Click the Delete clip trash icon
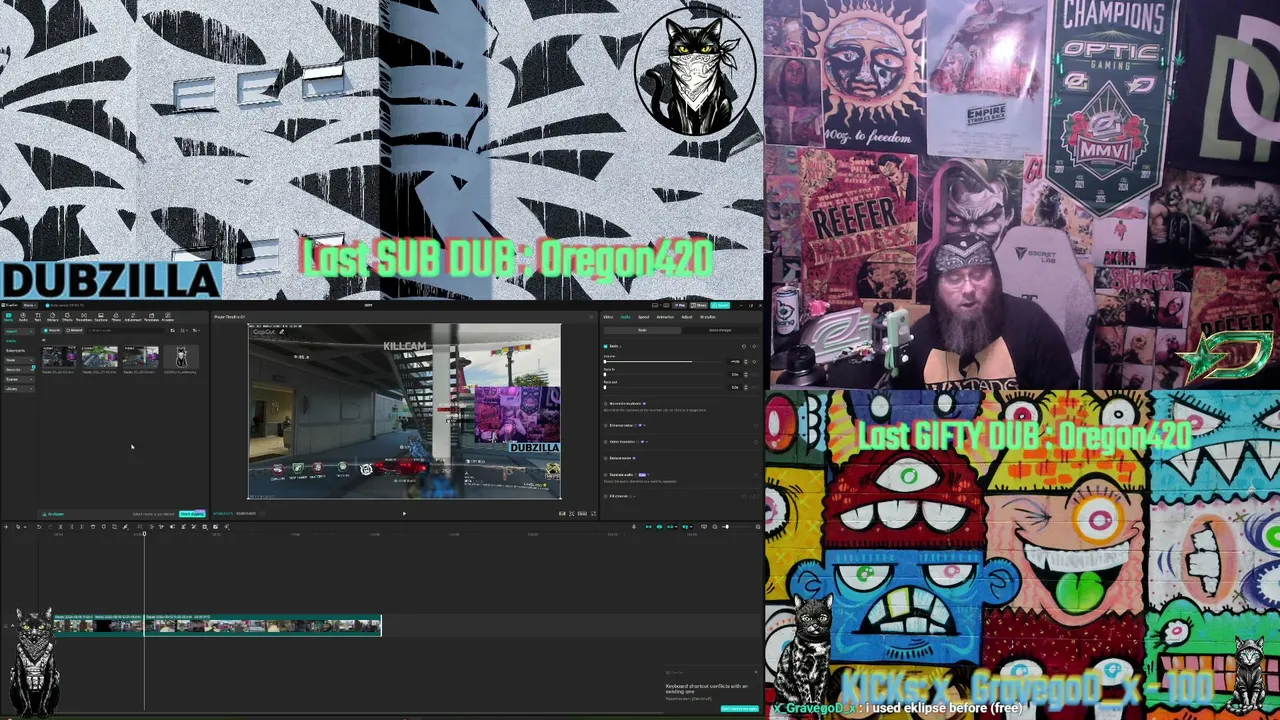The width and height of the screenshot is (1280, 720). (x=93, y=527)
